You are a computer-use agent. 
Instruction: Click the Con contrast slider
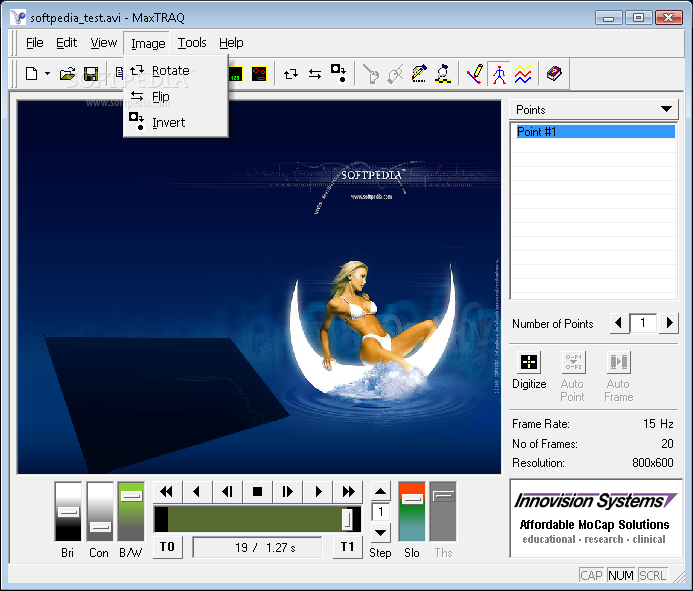(x=100, y=511)
